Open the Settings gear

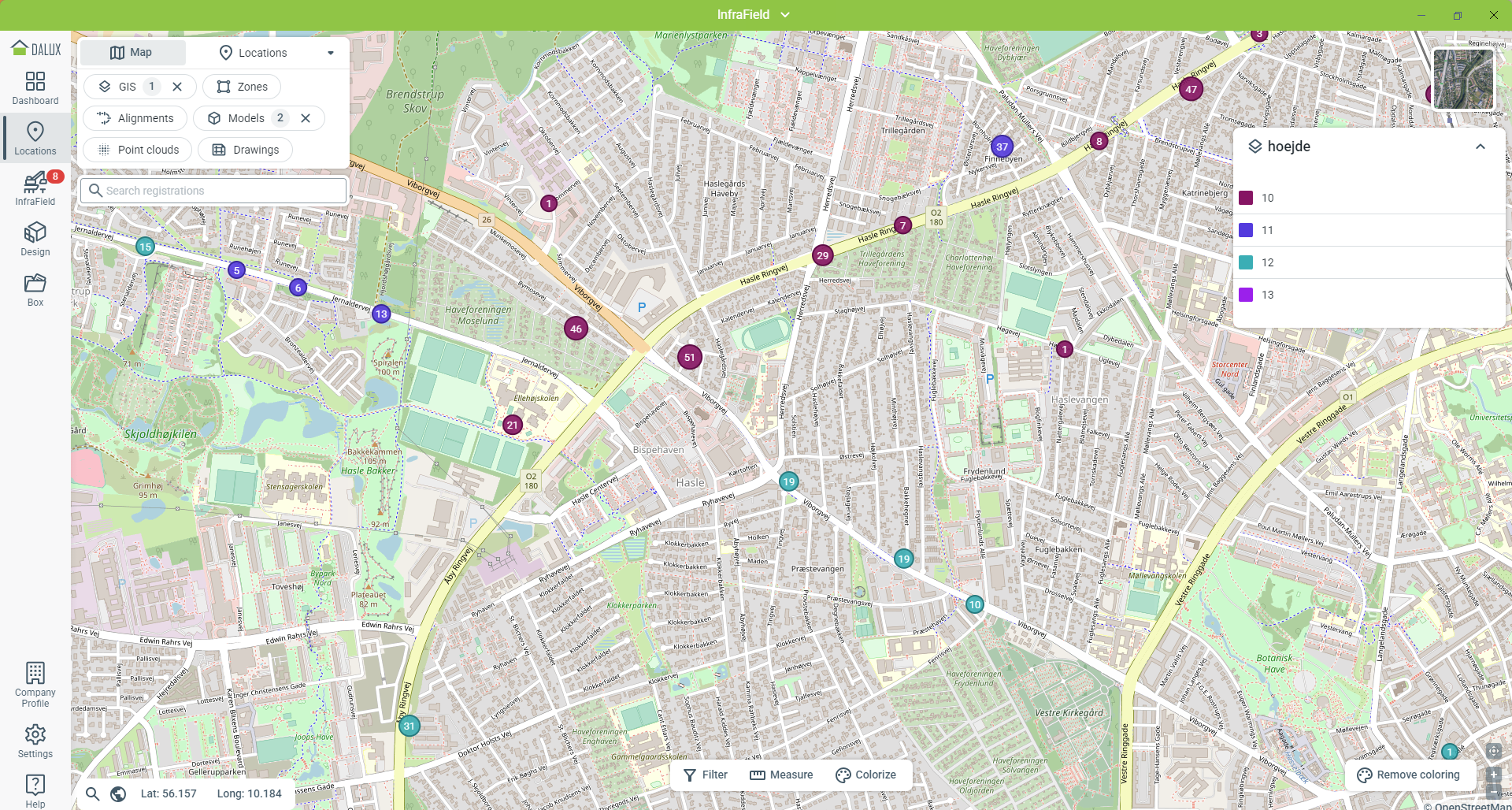point(35,741)
